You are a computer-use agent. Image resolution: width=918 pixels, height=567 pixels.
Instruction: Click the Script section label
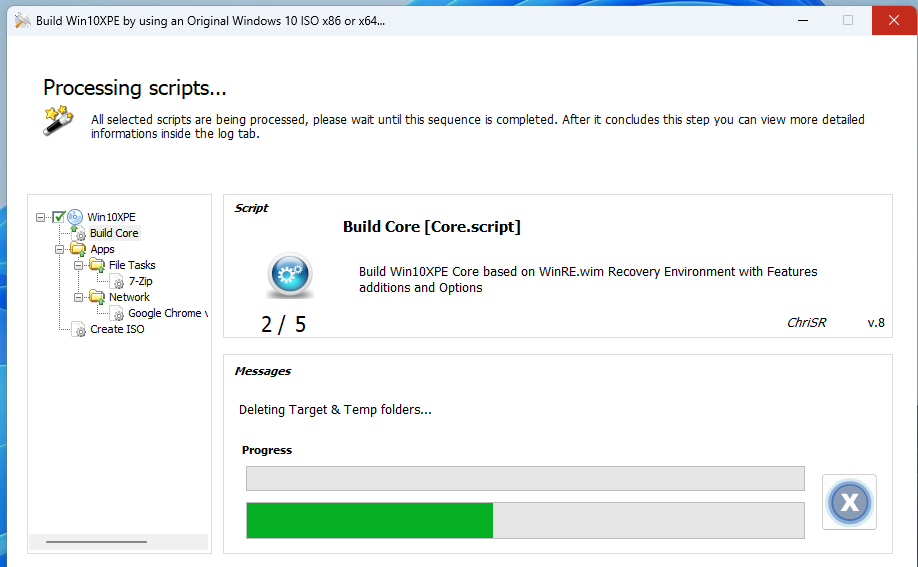[x=251, y=208]
